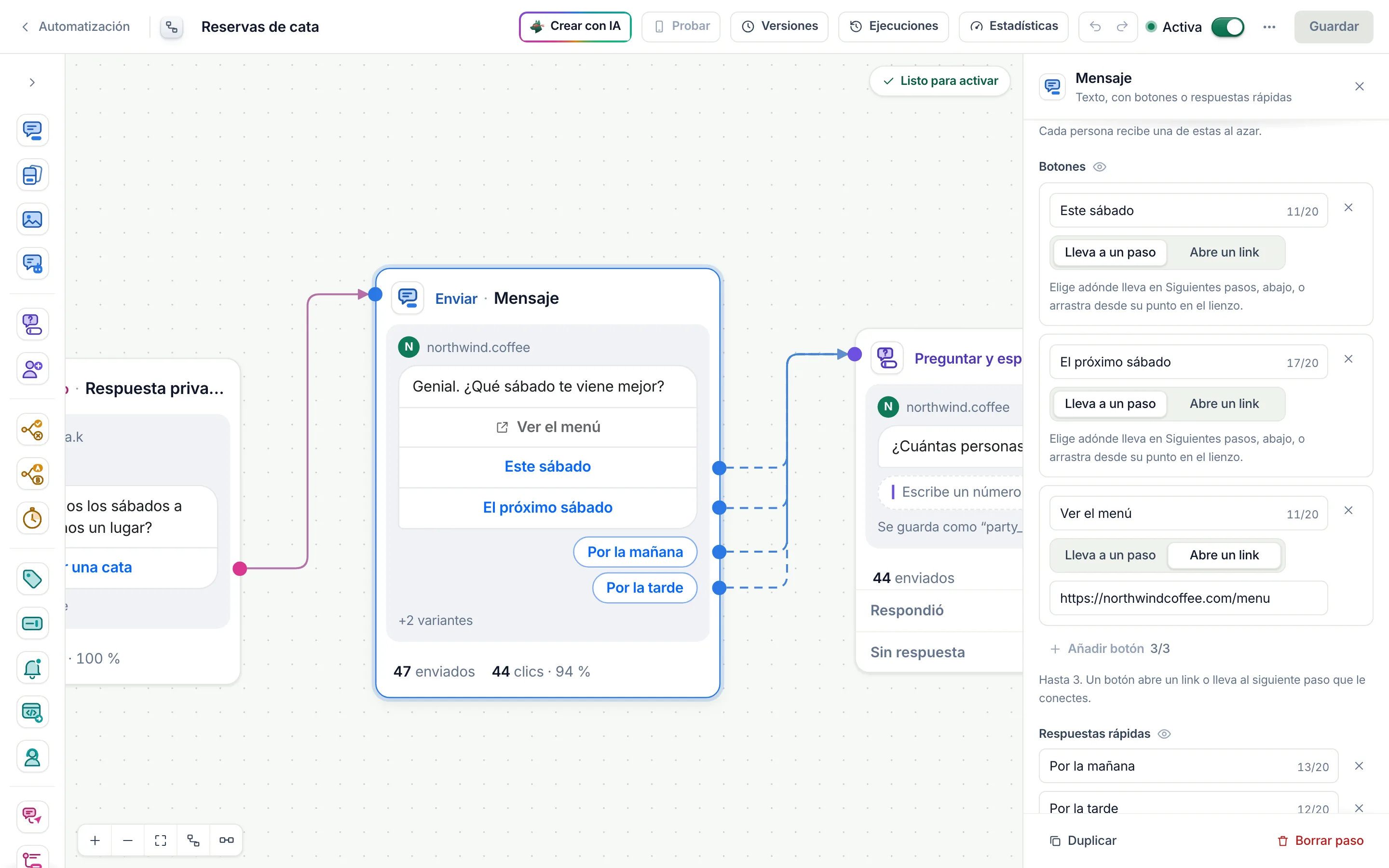The image size is (1389, 868).
Task: Add the tag step from the sidebar
Action: (x=32, y=579)
